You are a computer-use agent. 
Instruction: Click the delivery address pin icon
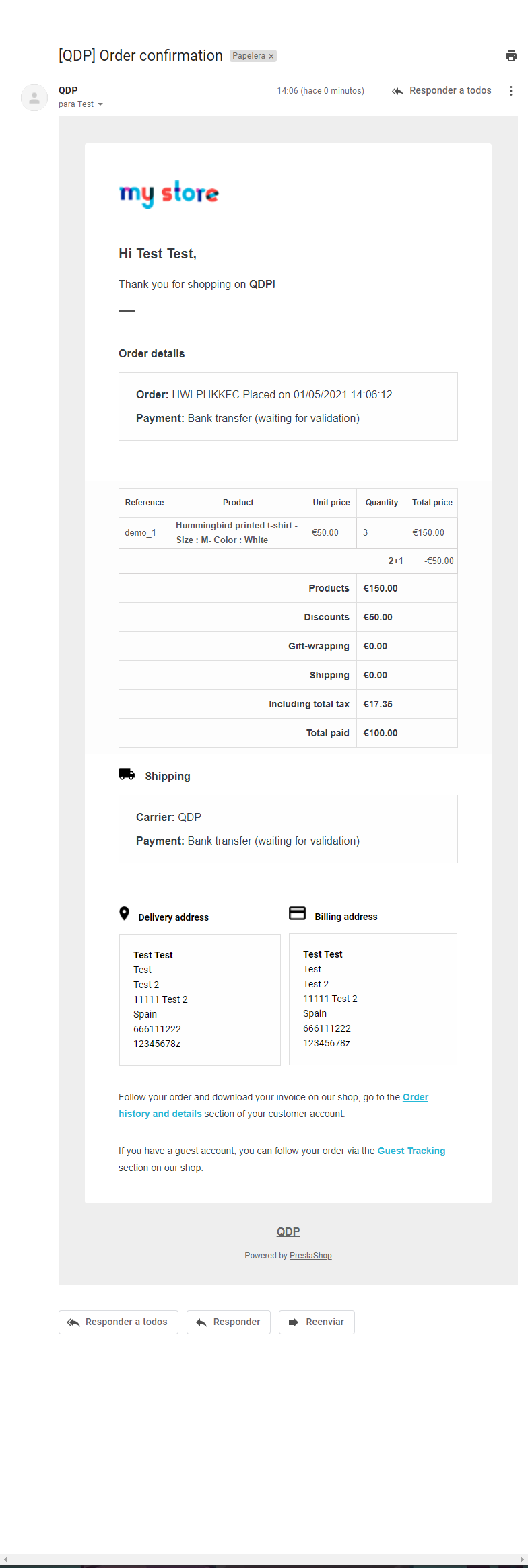pos(124,913)
